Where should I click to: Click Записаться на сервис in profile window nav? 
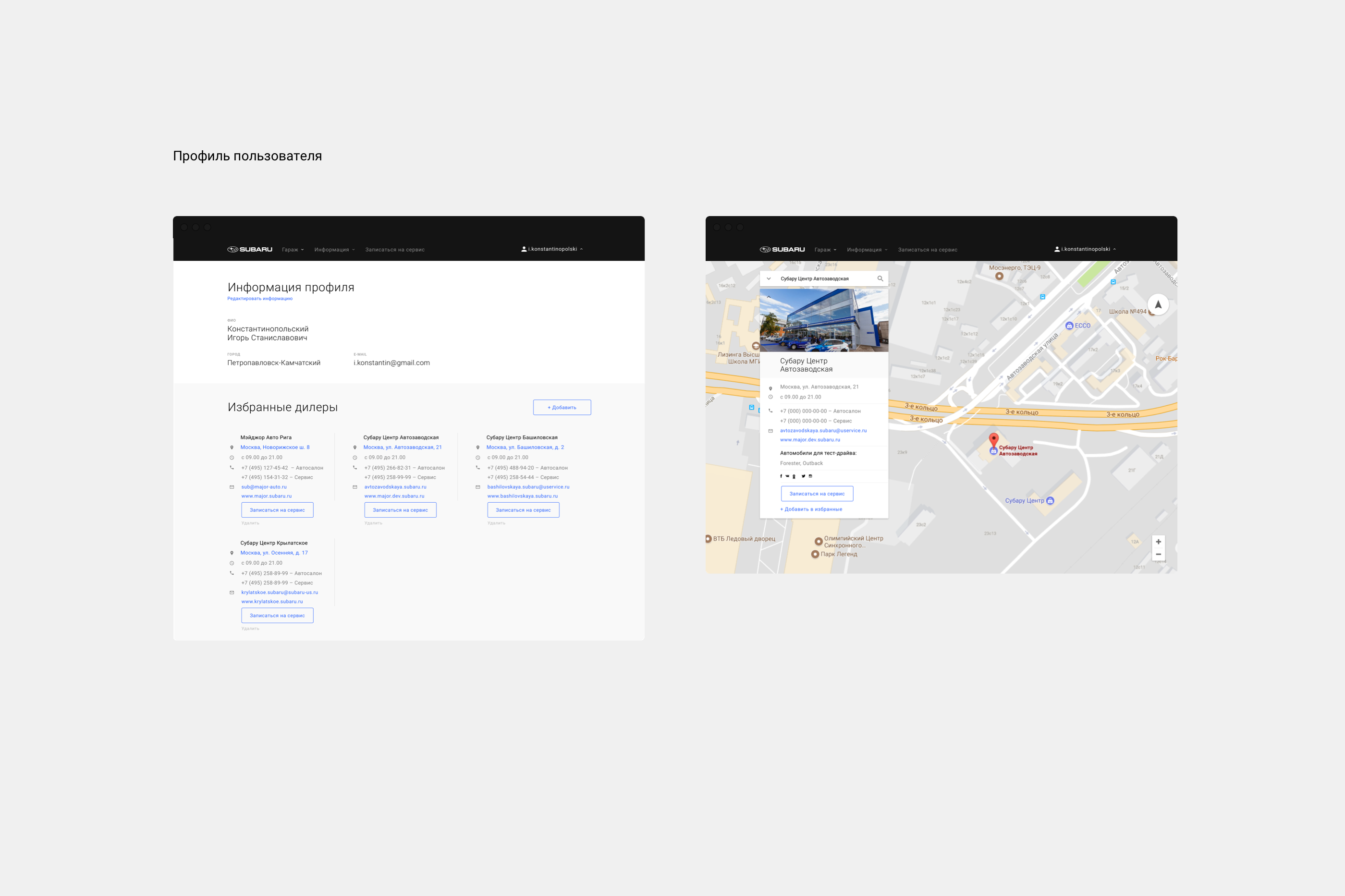[x=395, y=250]
